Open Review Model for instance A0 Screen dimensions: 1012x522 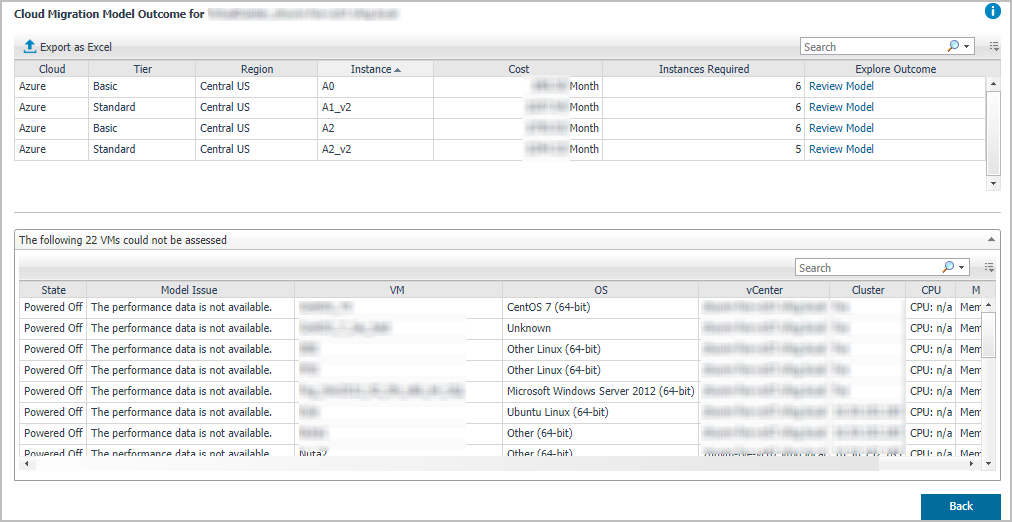tap(841, 86)
